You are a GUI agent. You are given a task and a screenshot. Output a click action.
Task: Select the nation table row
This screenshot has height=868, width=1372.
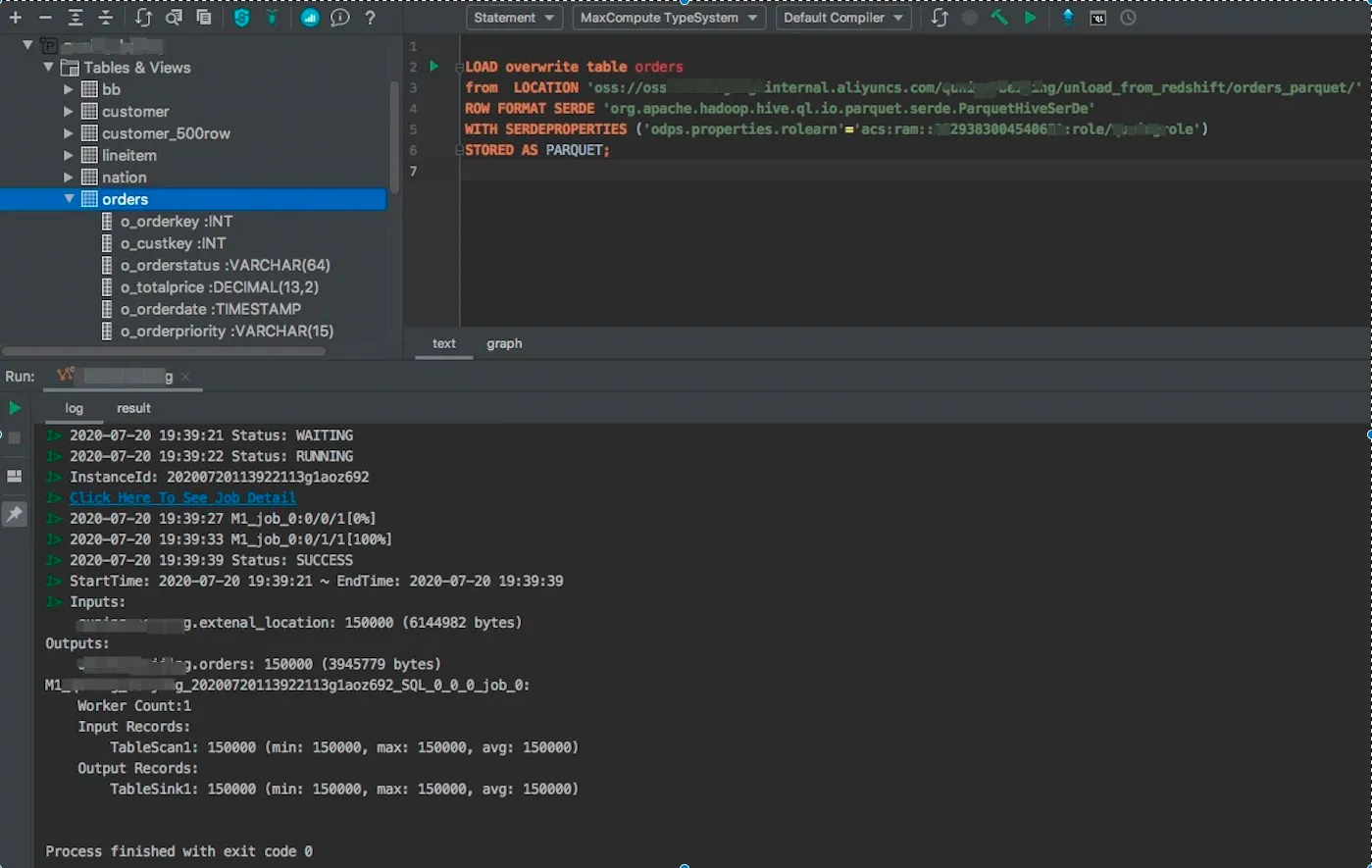[193, 178]
